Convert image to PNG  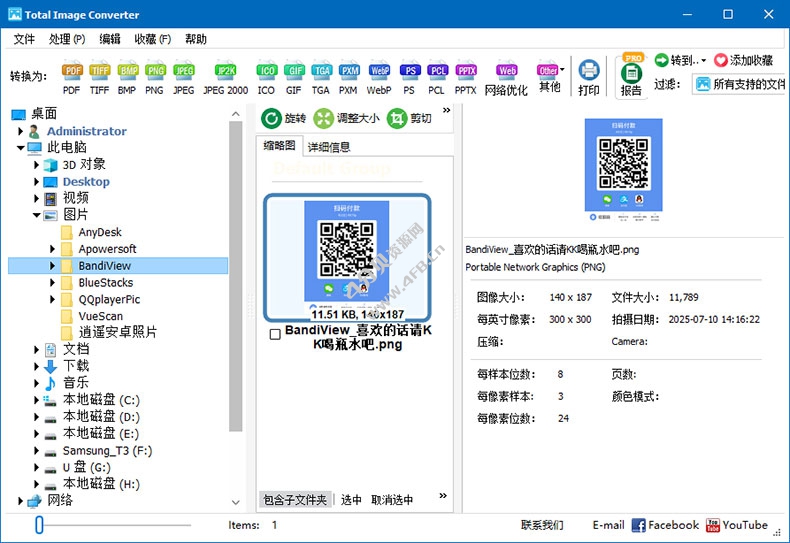click(155, 77)
